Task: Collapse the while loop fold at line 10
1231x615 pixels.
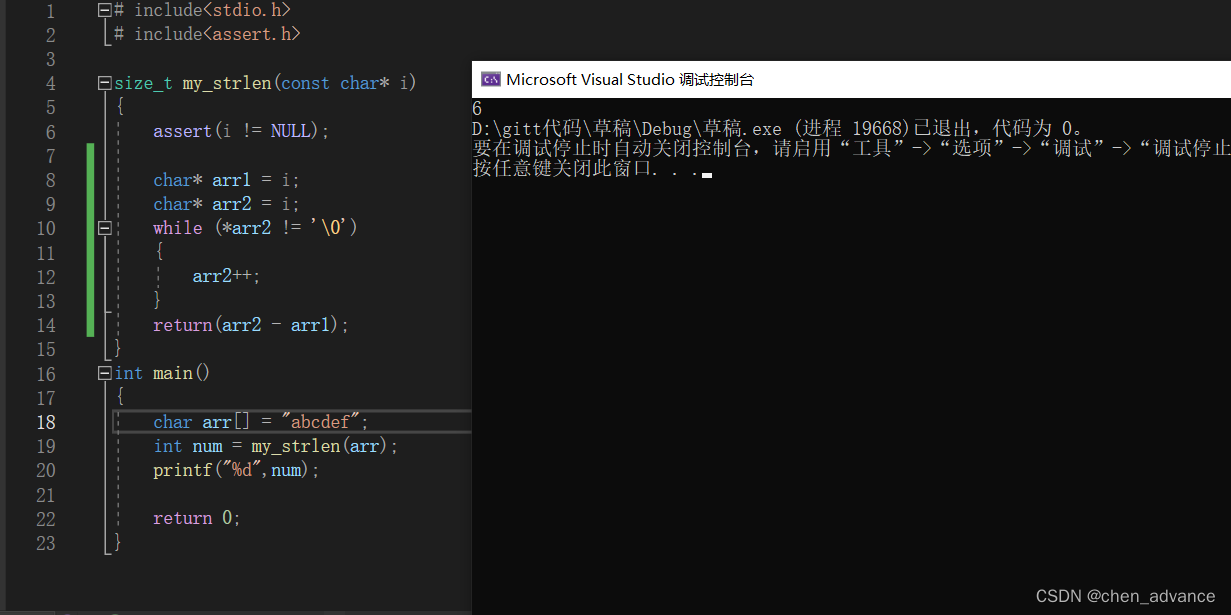Action: tap(104, 228)
